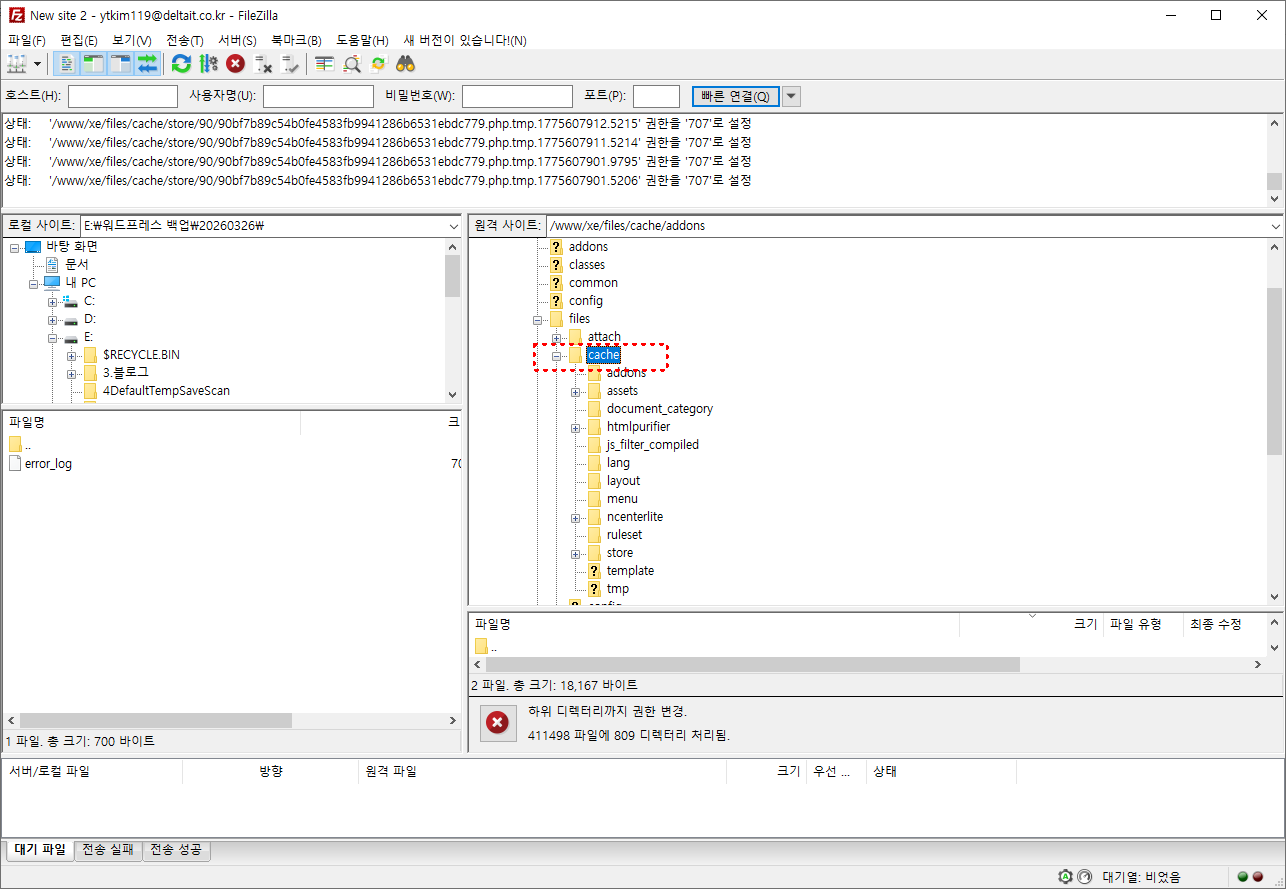Toggle local directory tree display
Screen dimensions: 1286x889
click(93, 64)
